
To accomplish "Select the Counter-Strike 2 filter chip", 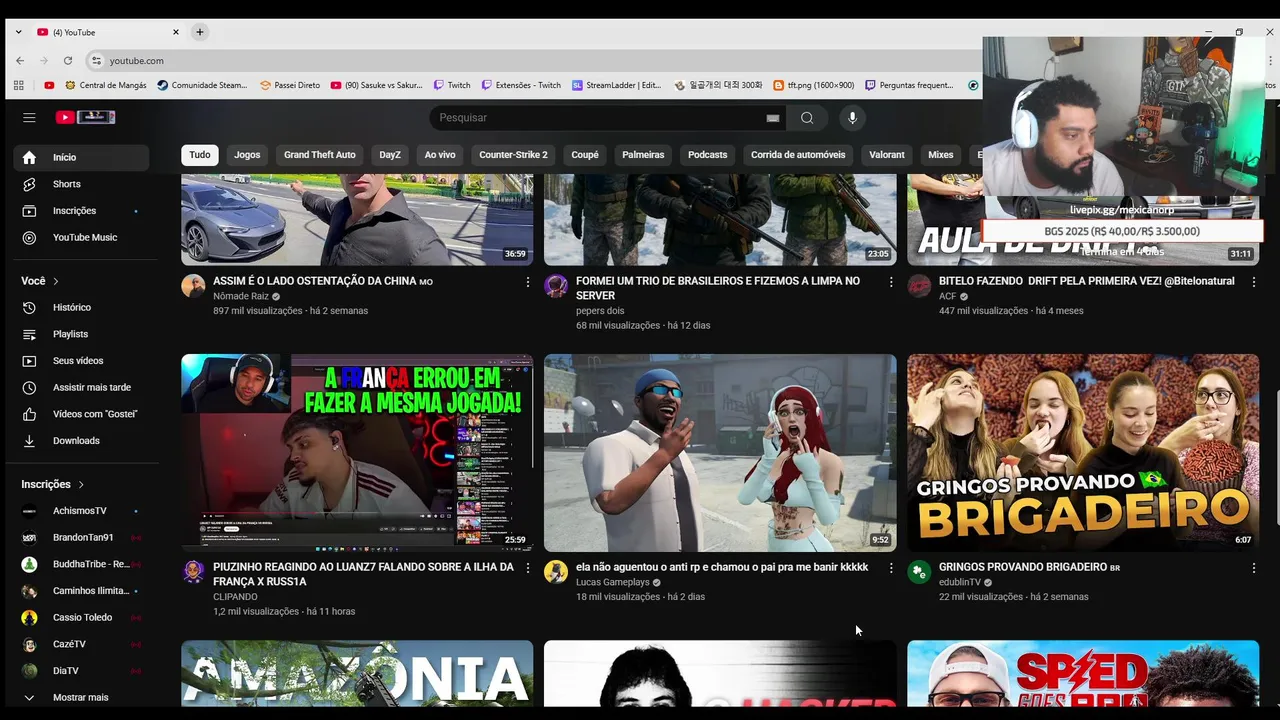I will (513, 155).
